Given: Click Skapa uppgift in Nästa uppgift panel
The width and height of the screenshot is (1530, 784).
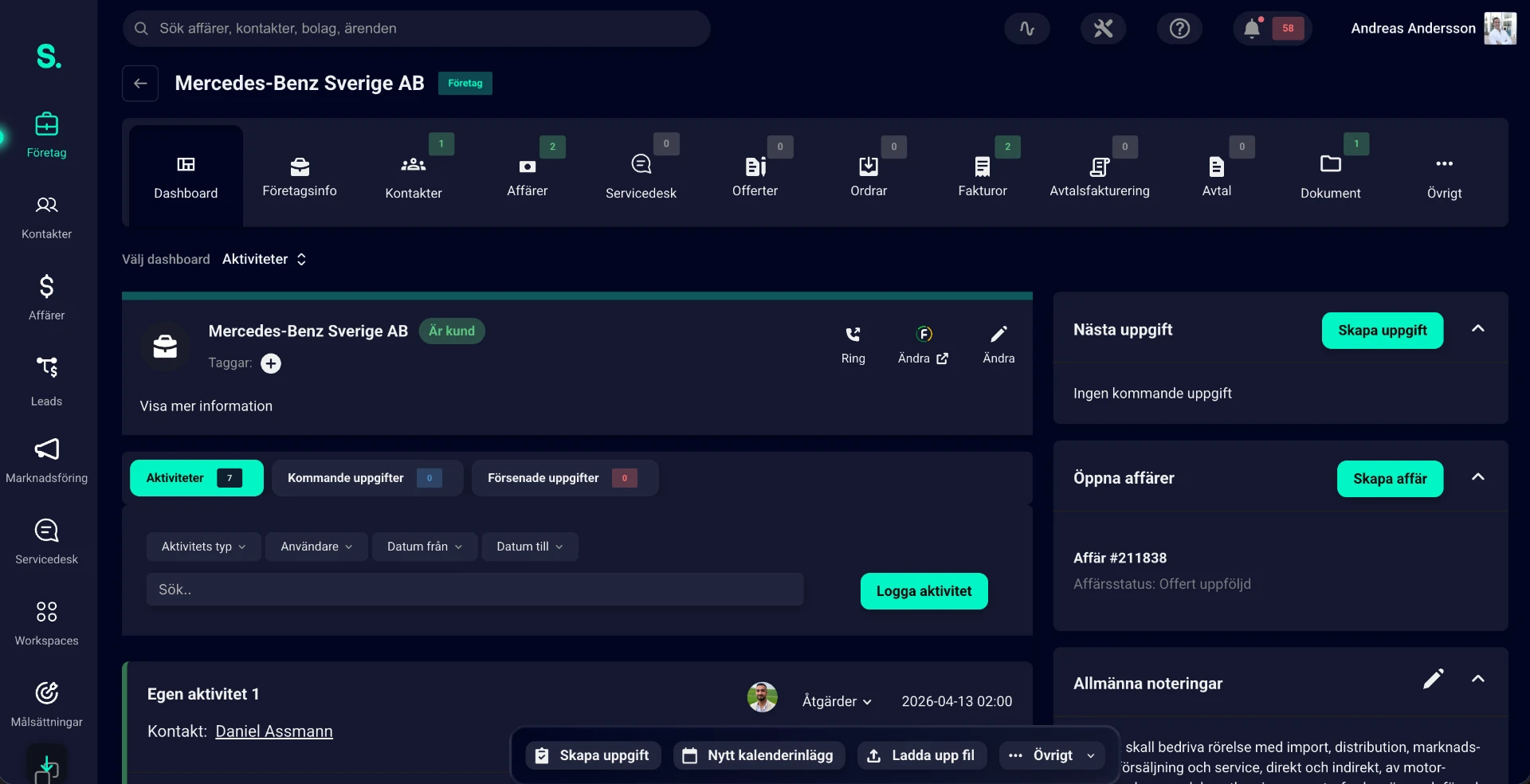Looking at the screenshot, I should click(1383, 331).
